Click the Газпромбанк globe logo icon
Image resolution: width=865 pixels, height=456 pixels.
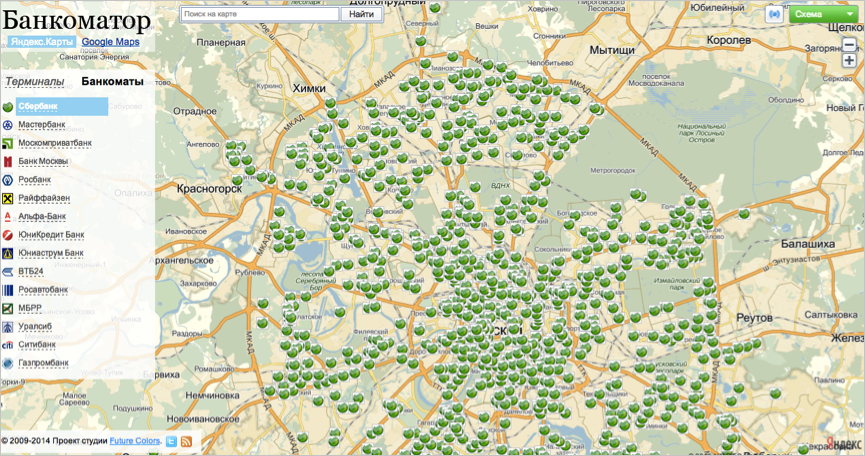coord(8,363)
